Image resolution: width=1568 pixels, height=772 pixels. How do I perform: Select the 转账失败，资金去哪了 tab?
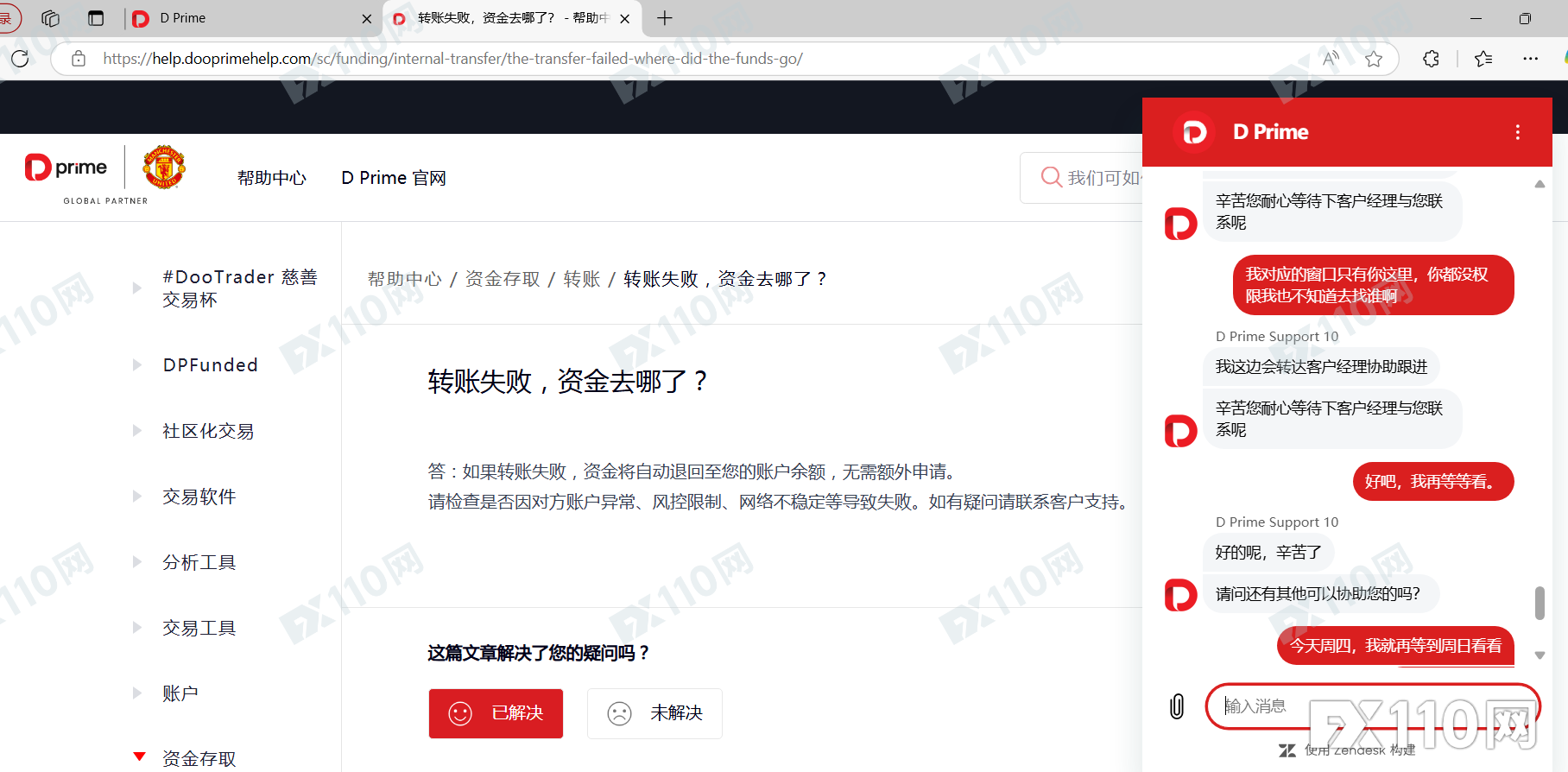pyautogui.click(x=513, y=18)
